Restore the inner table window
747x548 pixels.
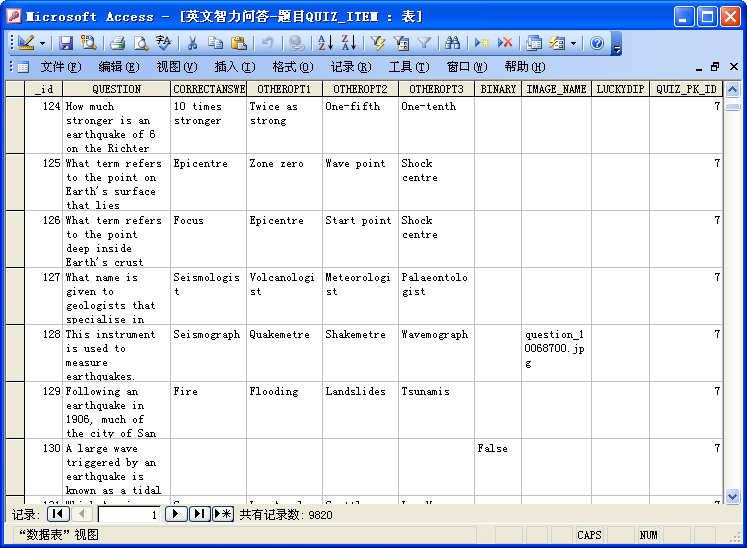[715, 67]
